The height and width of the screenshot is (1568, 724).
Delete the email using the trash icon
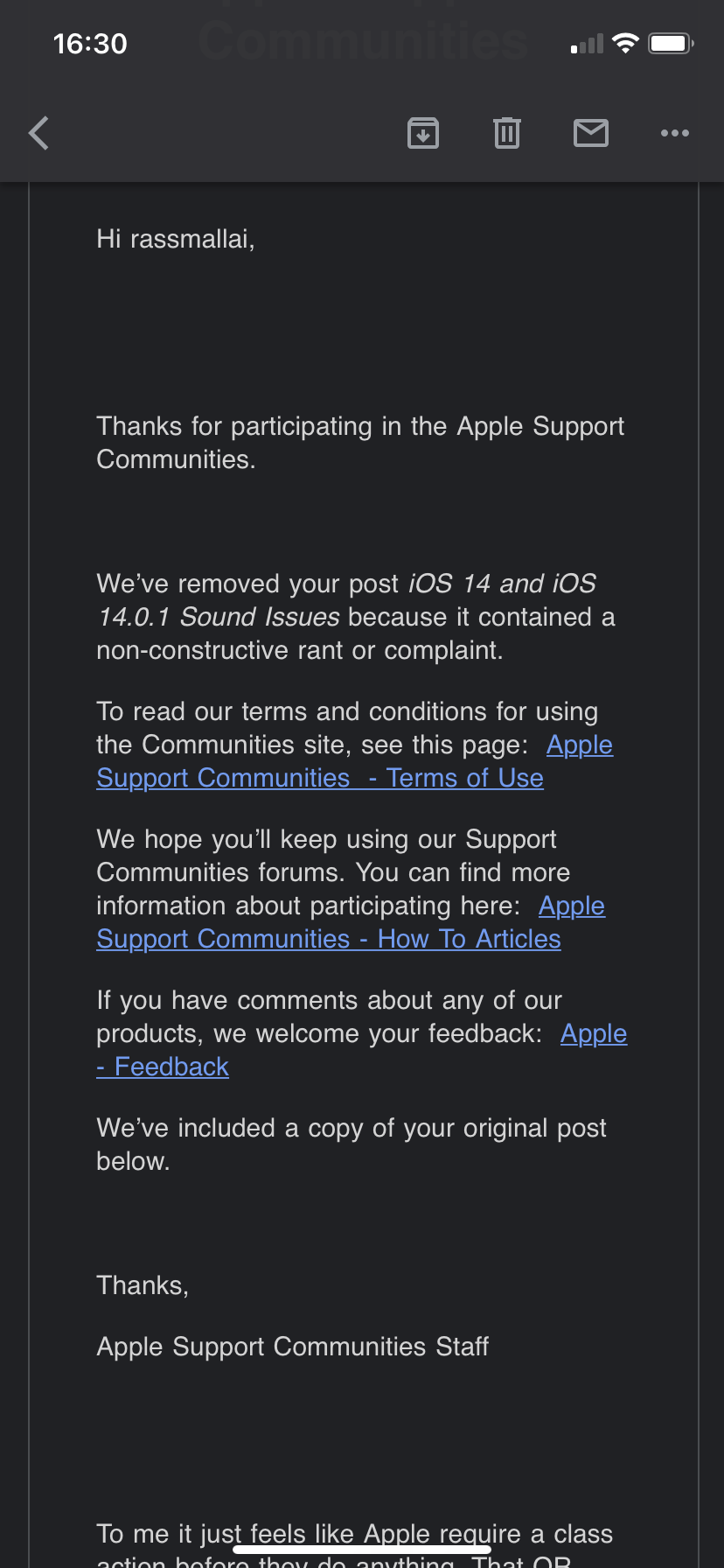point(507,133)
